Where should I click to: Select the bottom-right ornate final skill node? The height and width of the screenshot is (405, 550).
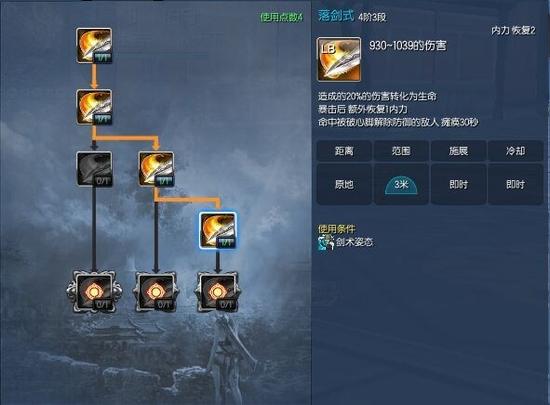click(x=218, y=292)
